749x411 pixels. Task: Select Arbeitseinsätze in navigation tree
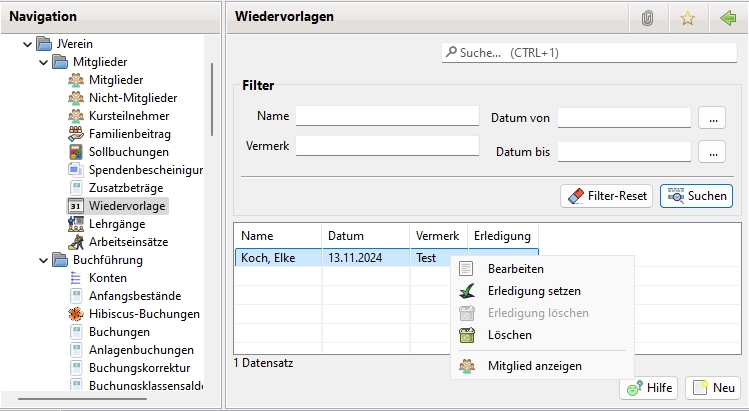[x=129, y=242]
